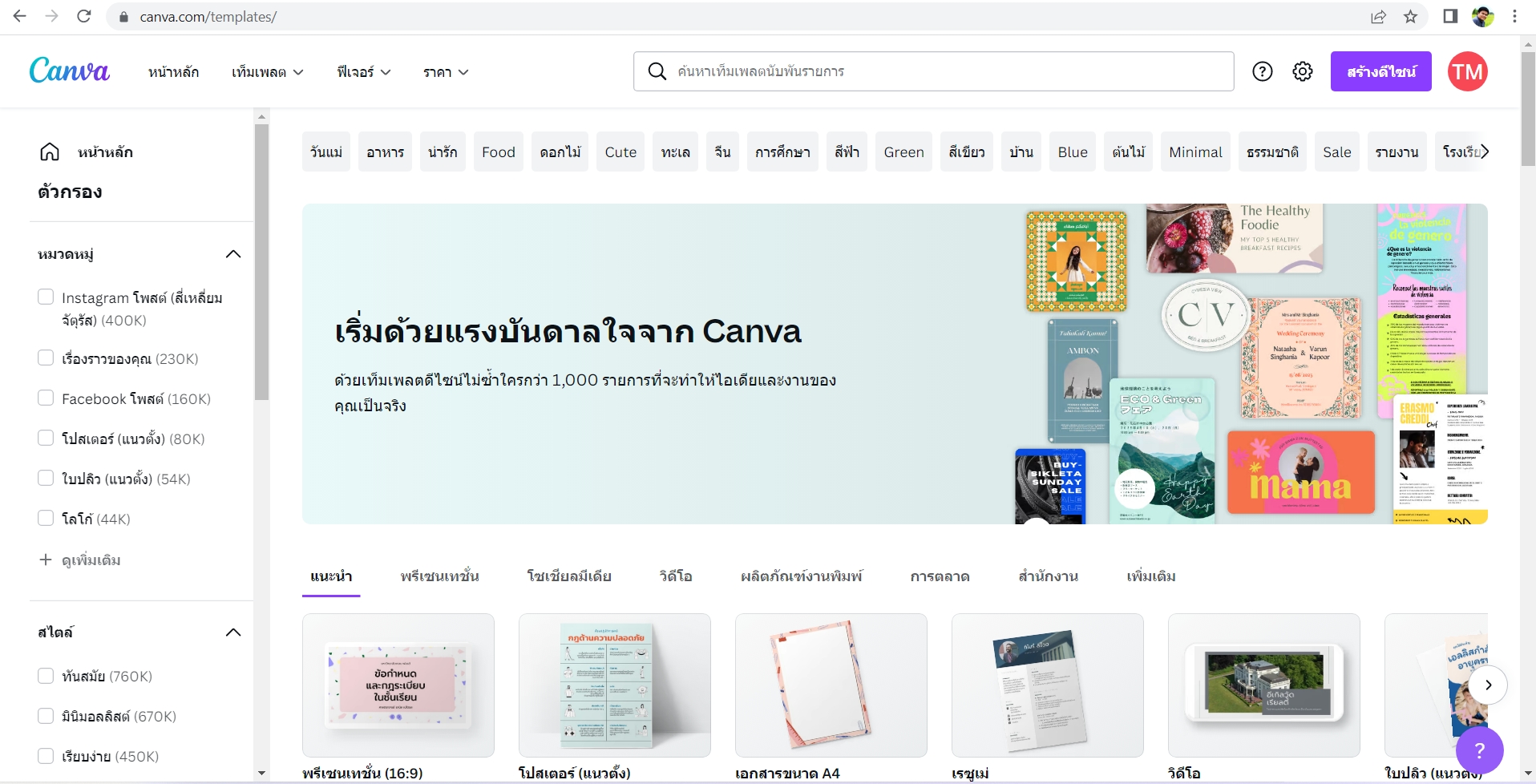1536x784 pixels.
Task: Open พรีเซนเทชั่น (16:9) template thumbnail
Action: tap(398, 685)
